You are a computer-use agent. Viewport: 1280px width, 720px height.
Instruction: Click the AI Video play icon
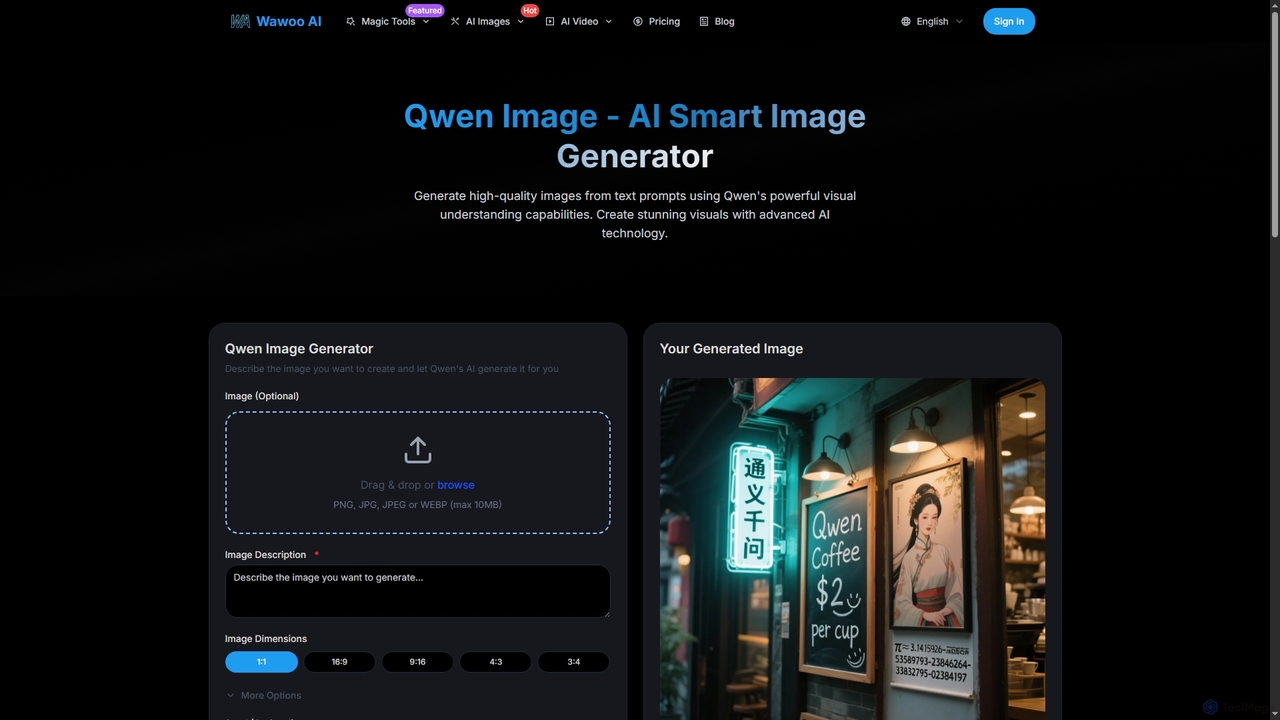click(550, 21)
